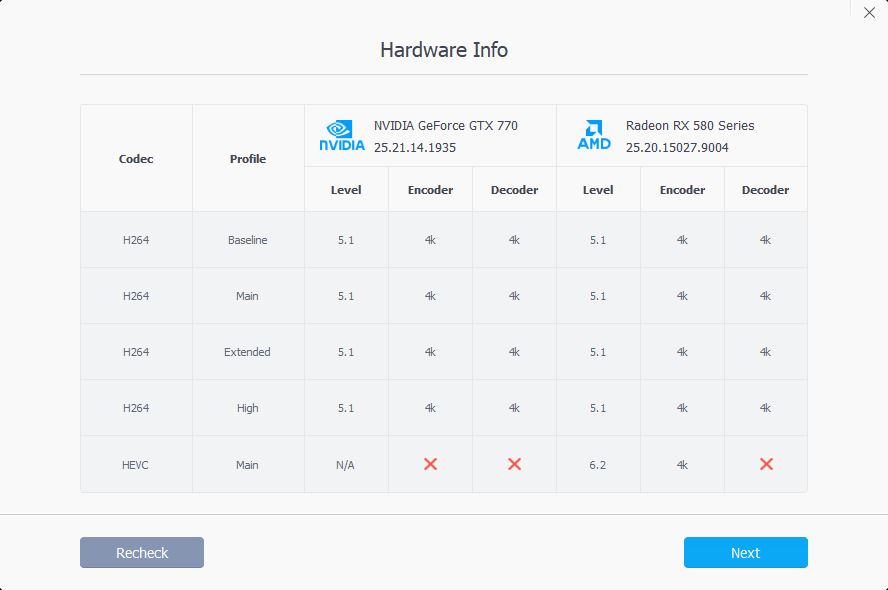Click the NVIDIA Level column header
This screenshot has height=590, width=888.
click(346, 190)
